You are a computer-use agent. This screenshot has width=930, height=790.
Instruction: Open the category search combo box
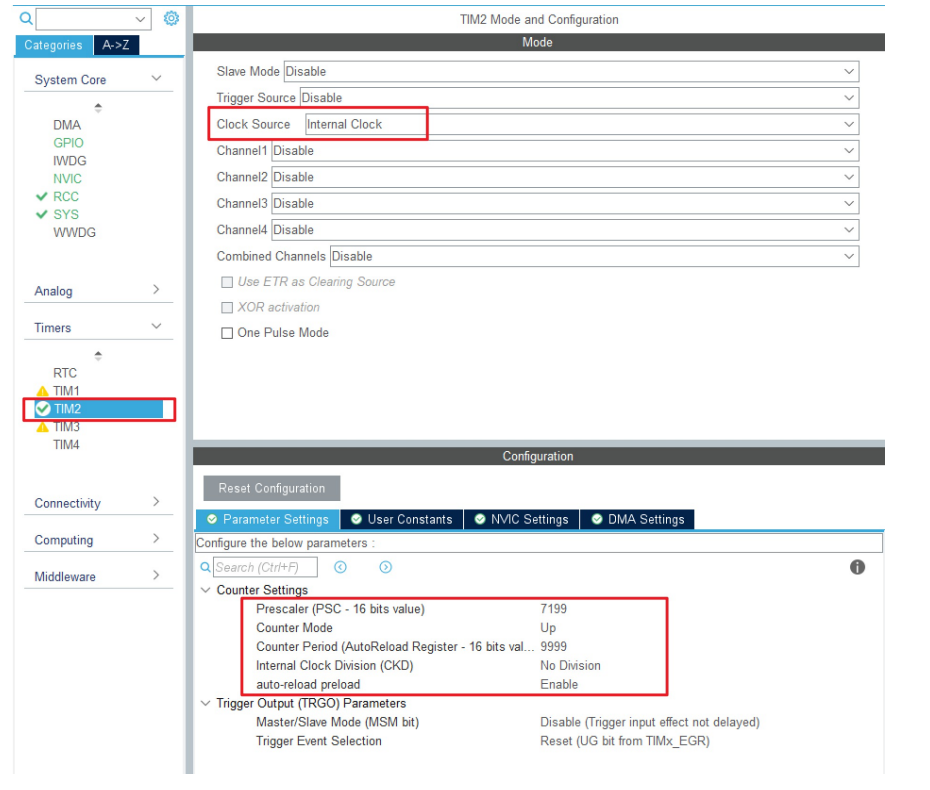[x=93, y=19]
